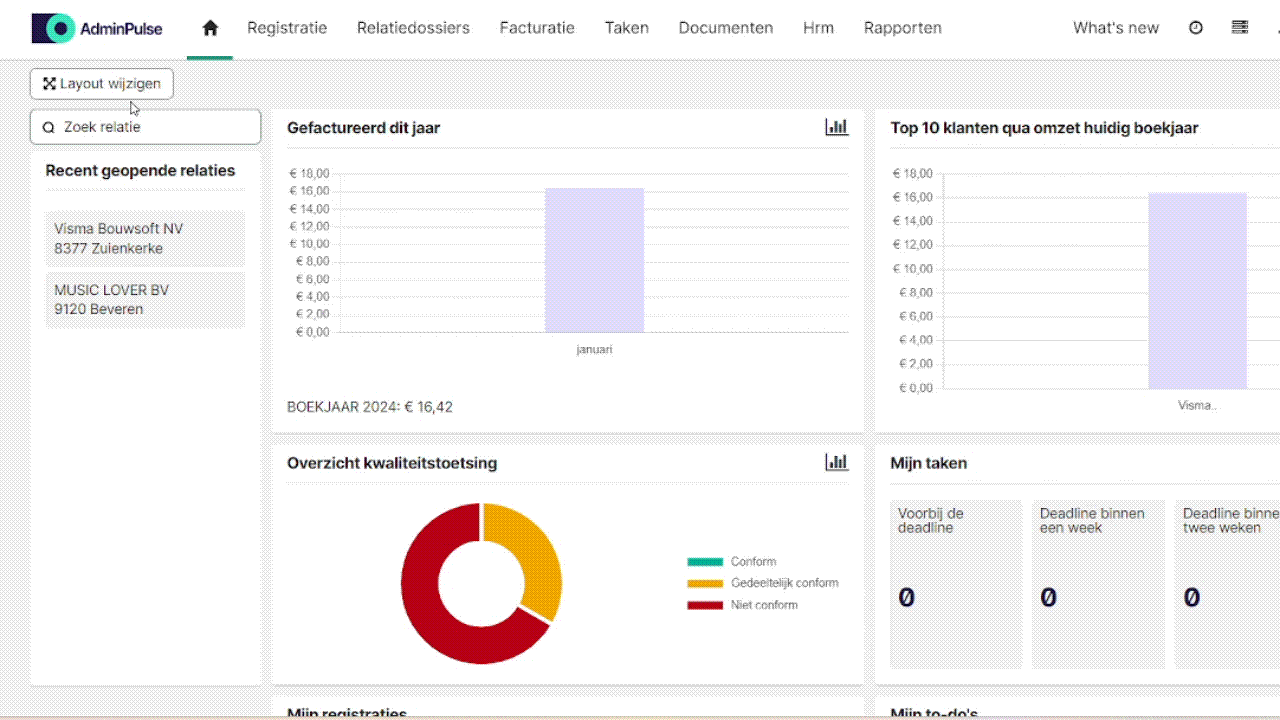
Task: Open chart icon on Overzicht kwaliteitstoetsing widget
Action: [x=836, y=462]
